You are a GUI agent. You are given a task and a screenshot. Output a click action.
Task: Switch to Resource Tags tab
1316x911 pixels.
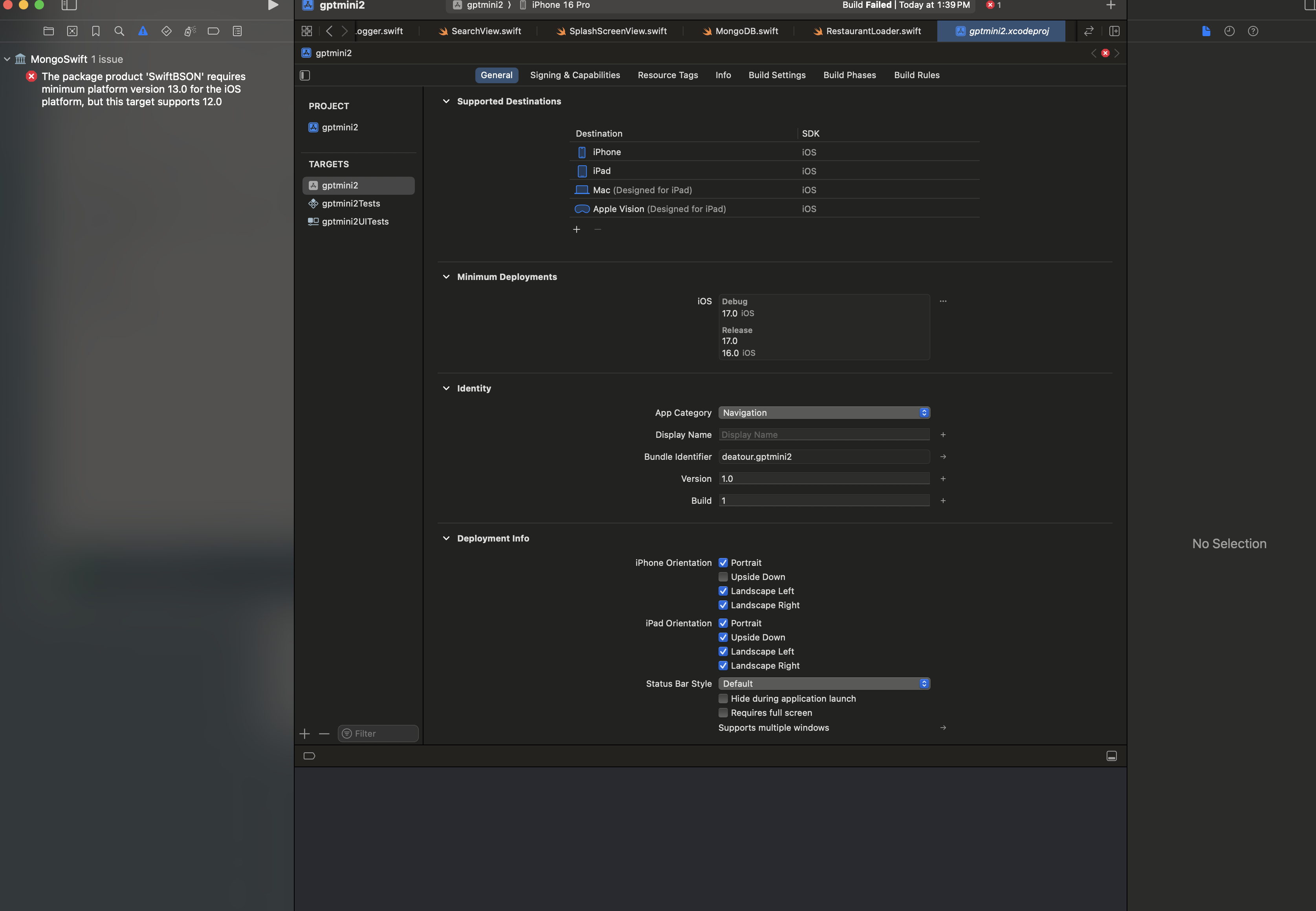667,75
